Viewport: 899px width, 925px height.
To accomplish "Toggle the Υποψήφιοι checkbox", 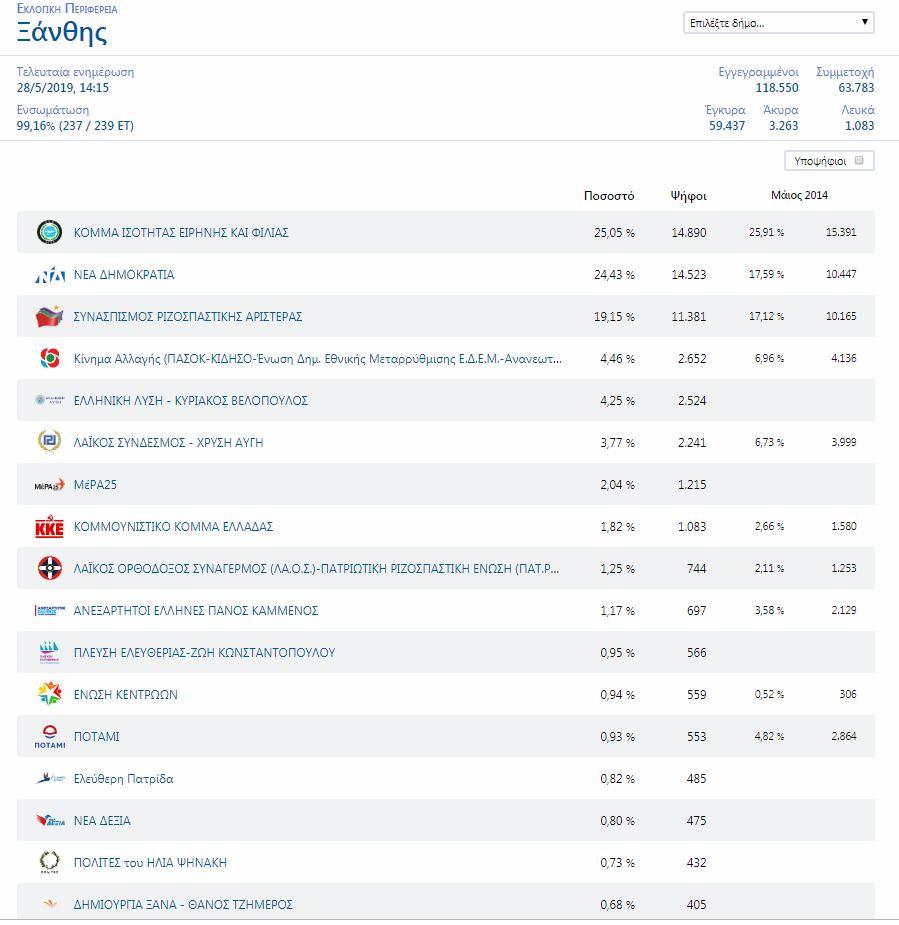I will click(x=859, y=160).
